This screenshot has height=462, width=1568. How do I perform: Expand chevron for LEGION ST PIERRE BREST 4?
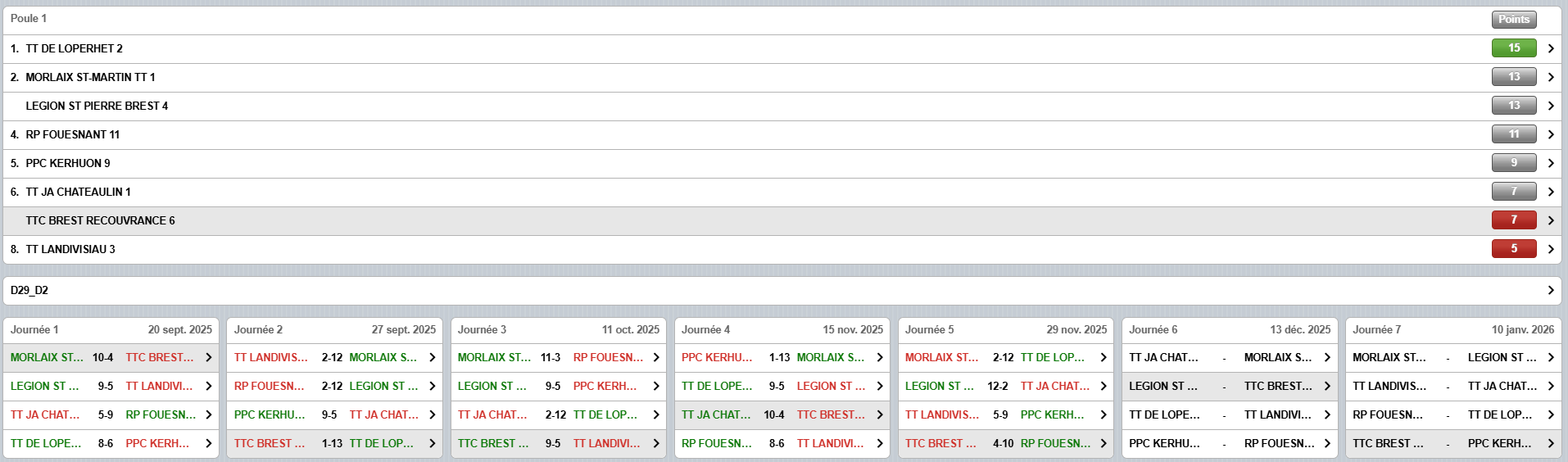pyautogui.click(x=1551, y=106)
